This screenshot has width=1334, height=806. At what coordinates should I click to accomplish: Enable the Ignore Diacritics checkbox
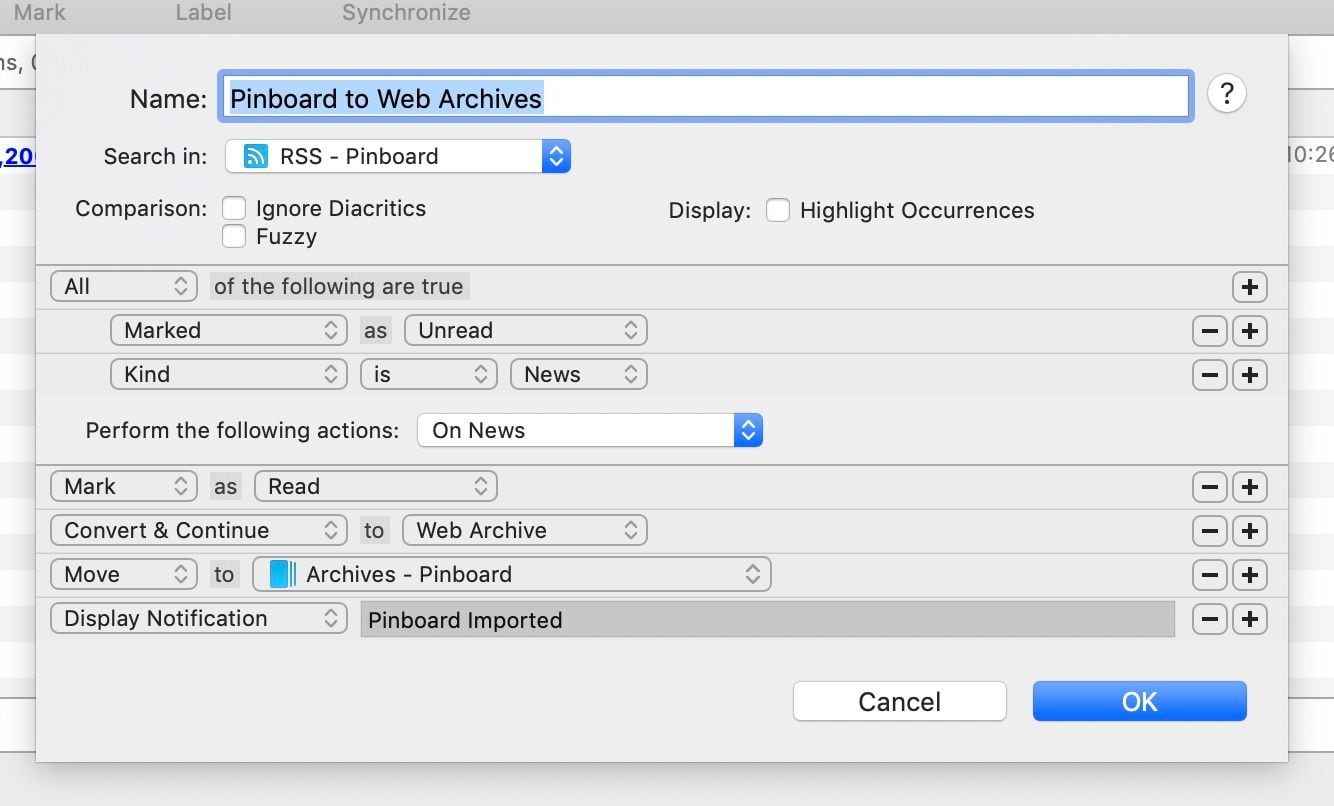coord(234,208)
